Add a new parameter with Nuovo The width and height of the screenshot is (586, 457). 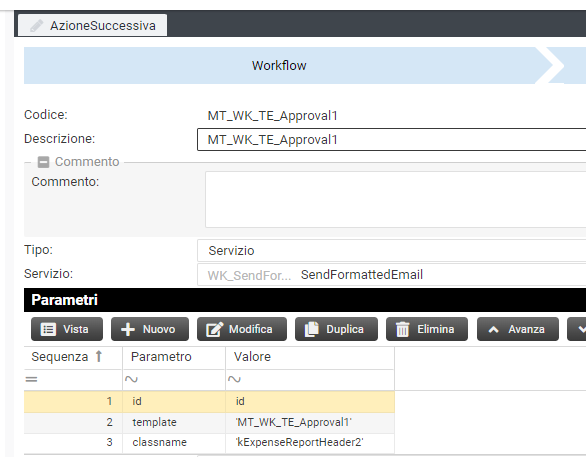point(149,329)
